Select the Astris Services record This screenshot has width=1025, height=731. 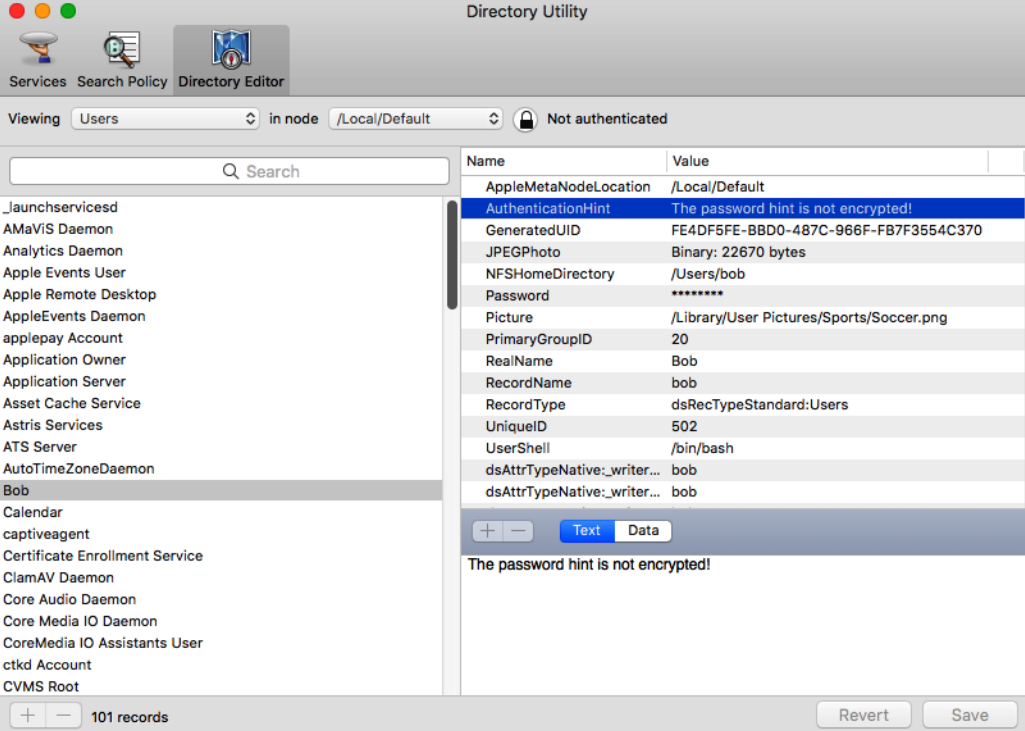(x=221, y=425)
